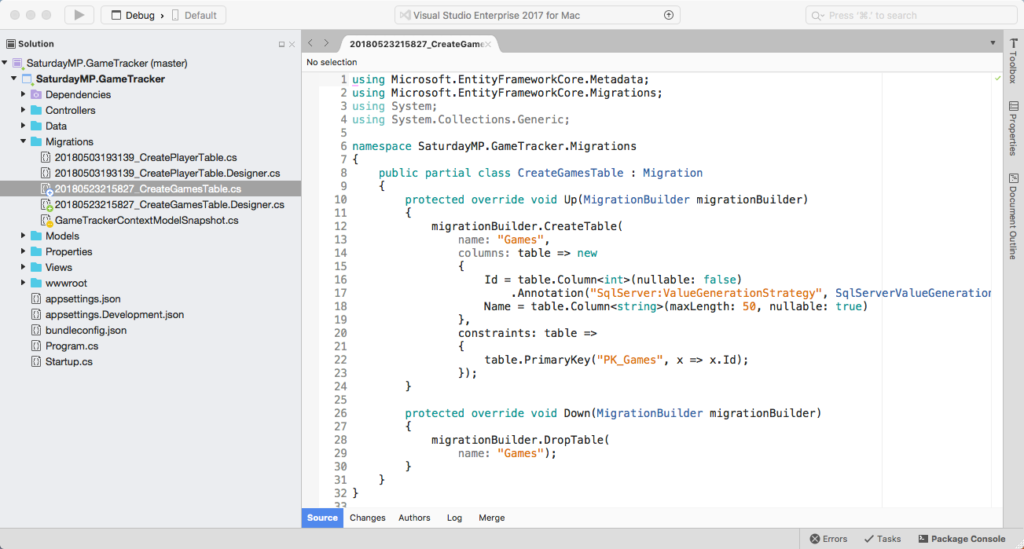Open the Merge view tab

[491, 518]
